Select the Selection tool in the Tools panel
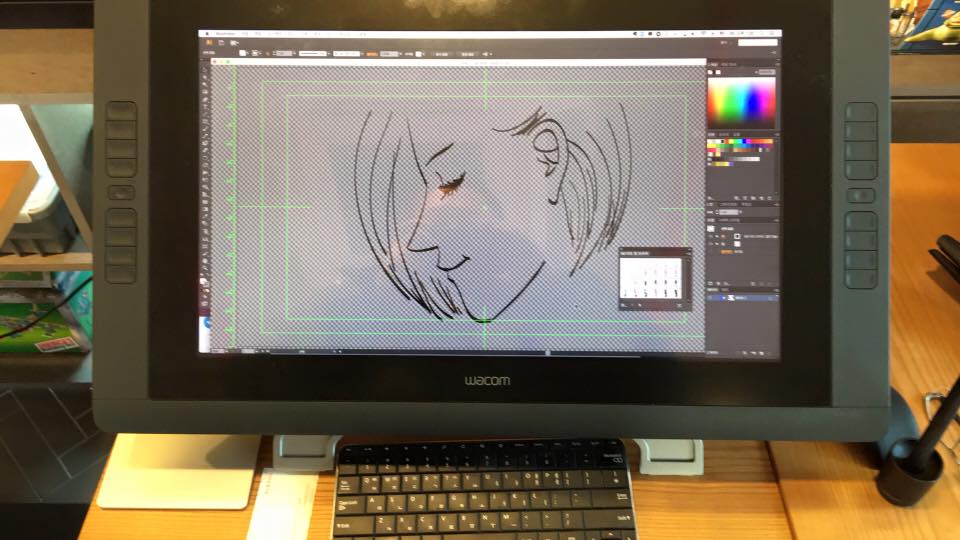 click(205, 71)
